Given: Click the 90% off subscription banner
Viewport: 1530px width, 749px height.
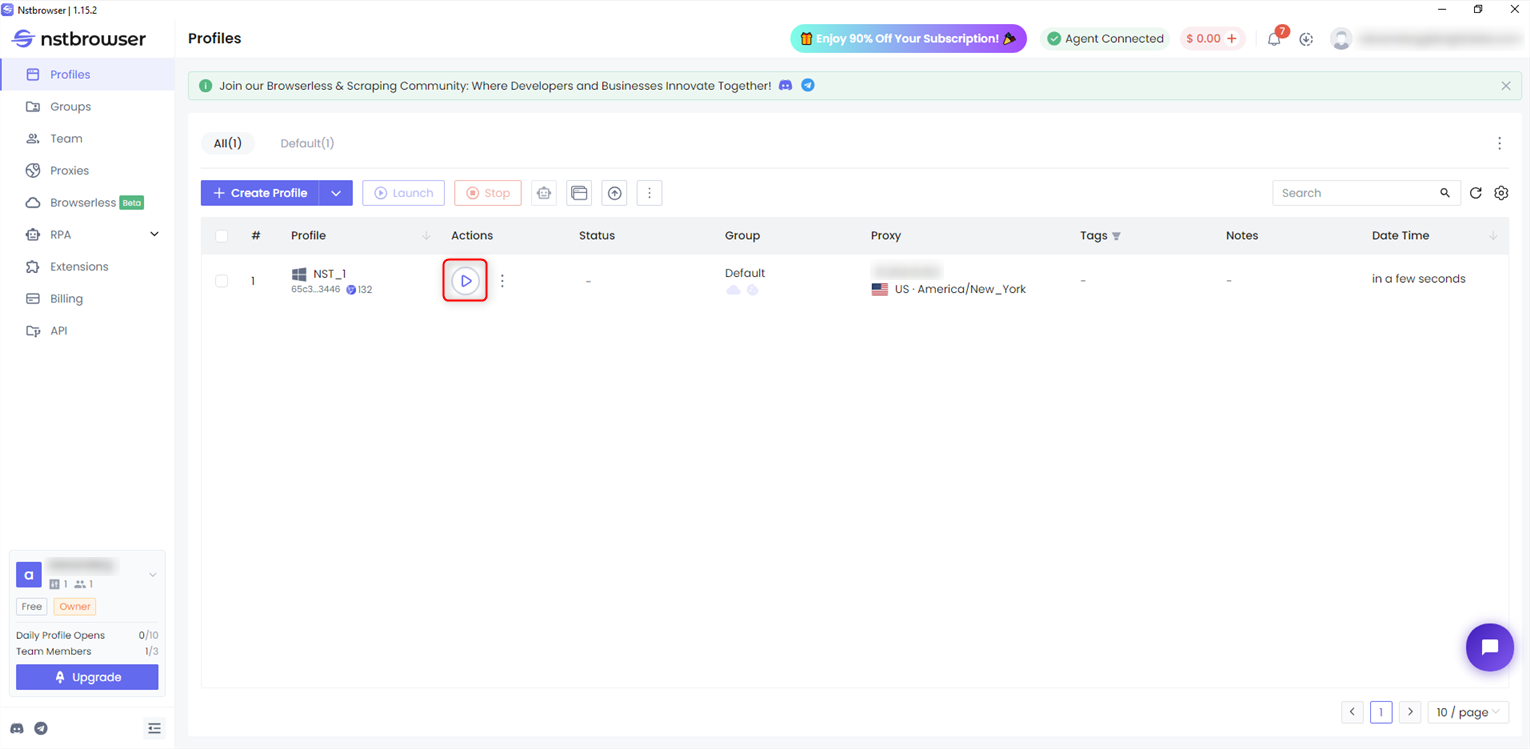Looking at the screenshot, I should pyautogui.click(x=908, y=38).
